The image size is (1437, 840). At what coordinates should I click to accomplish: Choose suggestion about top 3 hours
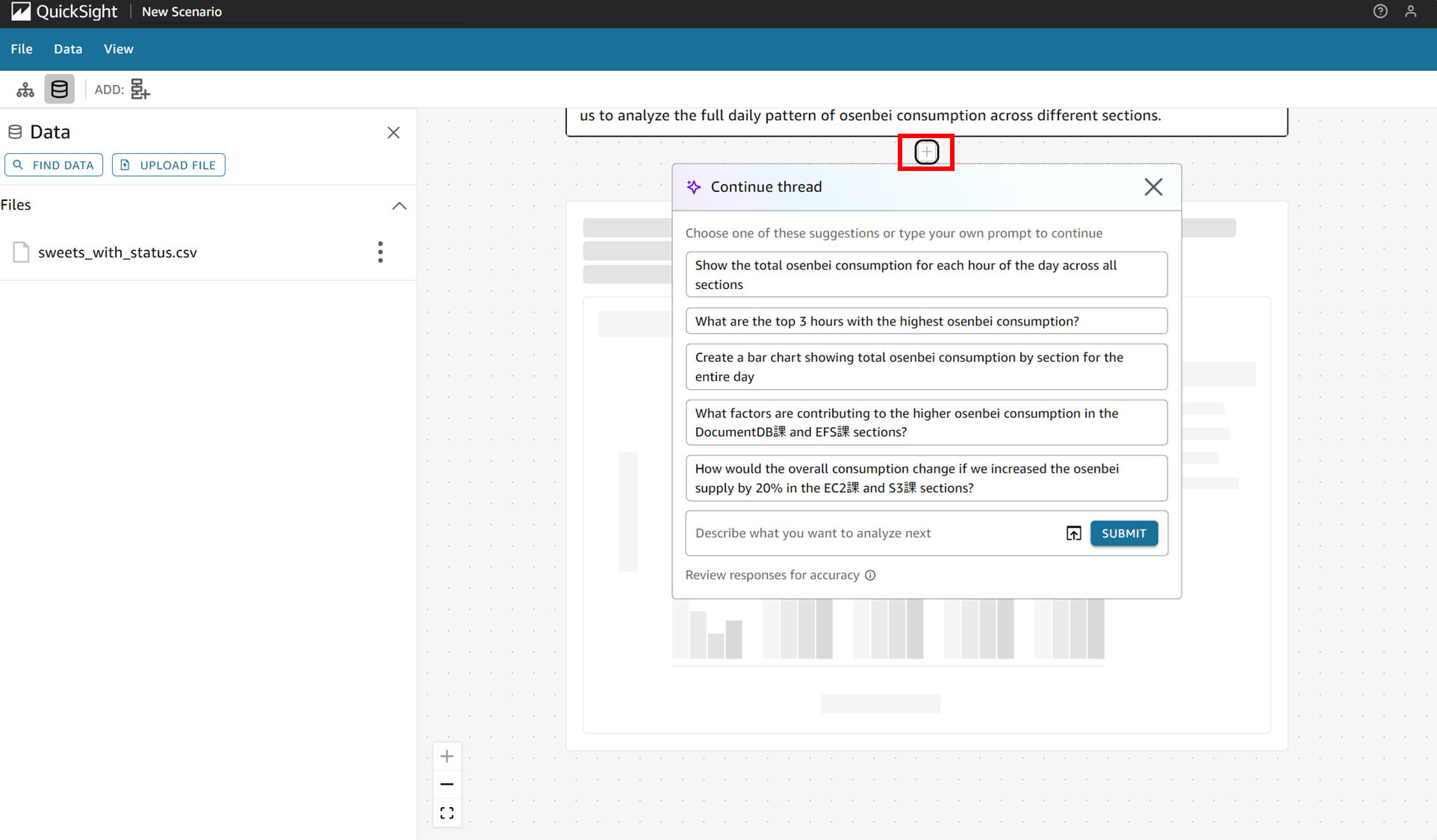[926, 321]
